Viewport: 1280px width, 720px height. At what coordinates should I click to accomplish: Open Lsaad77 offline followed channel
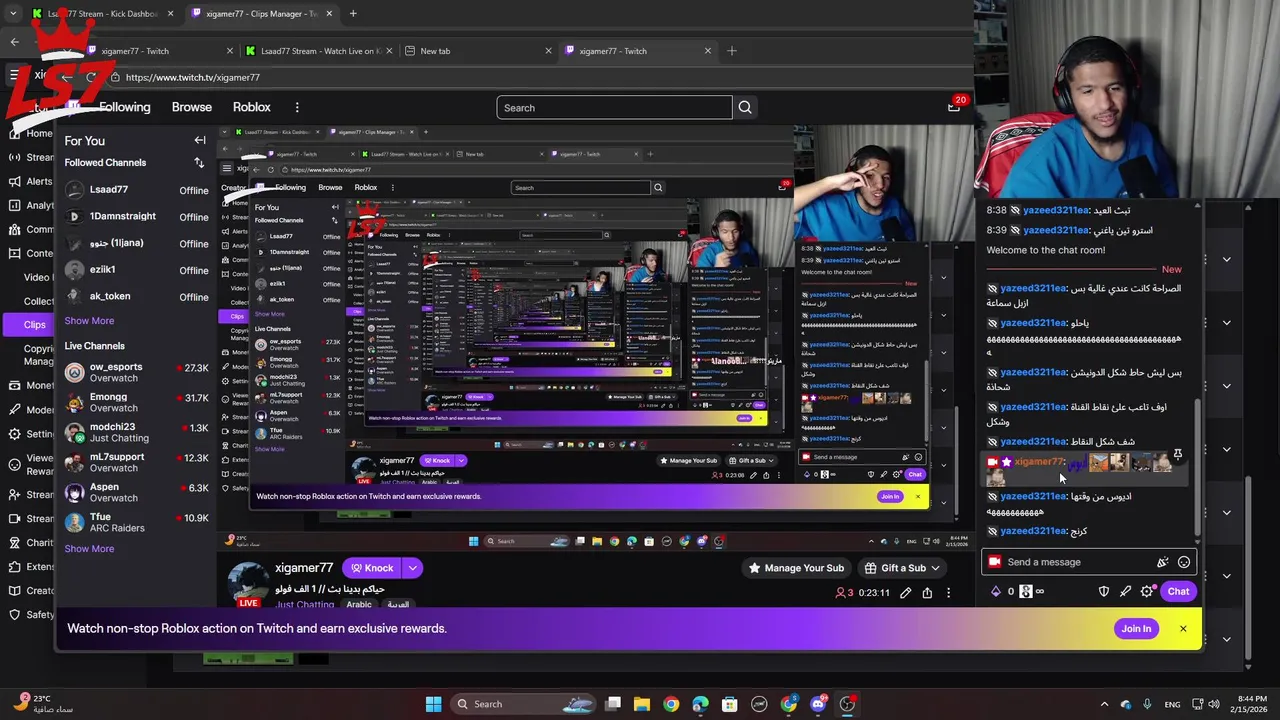click(137, 190)
